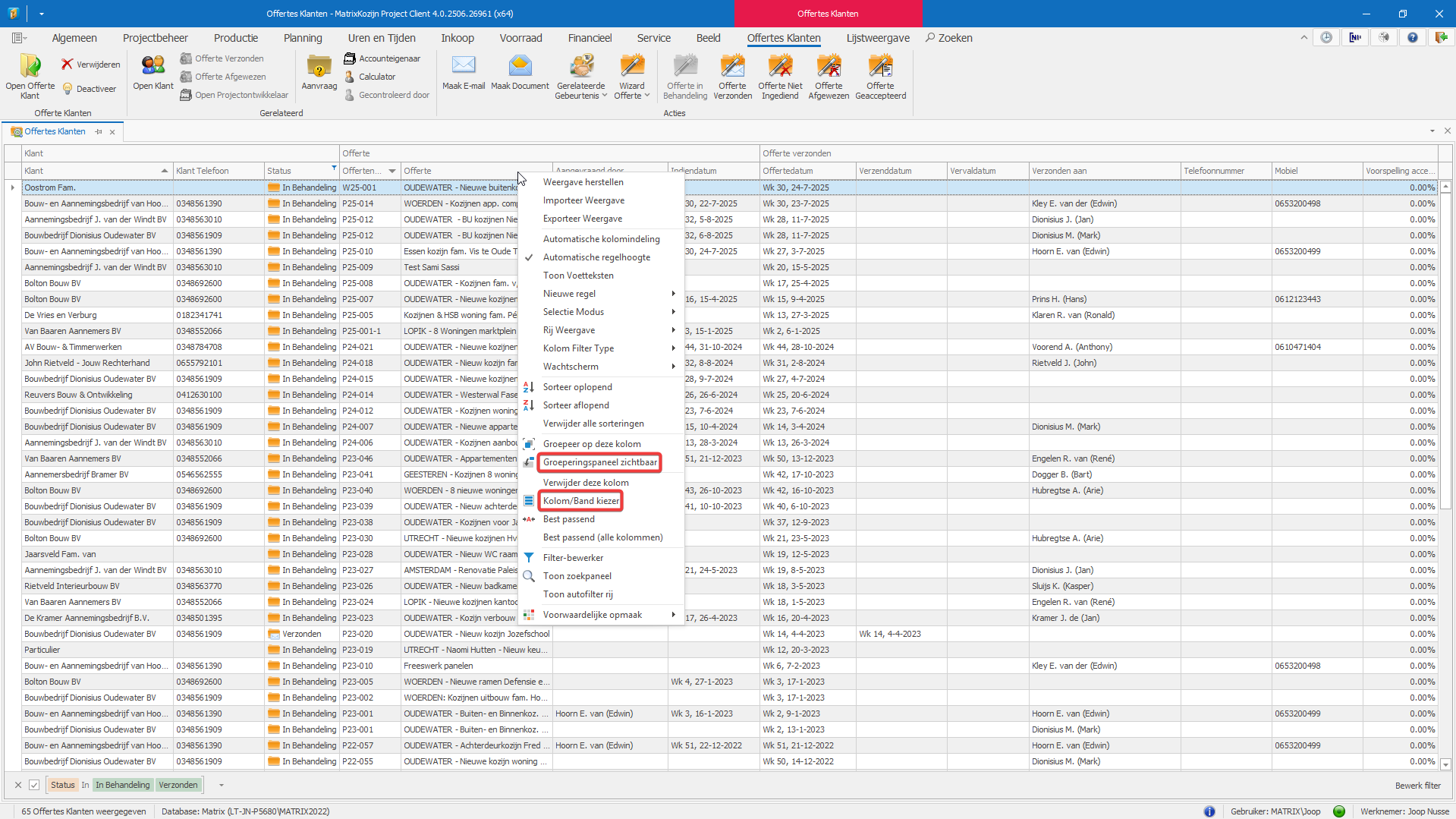Click Verwijderen to delete the quote
The image size is (1456, 819).
tap(91, 65)
